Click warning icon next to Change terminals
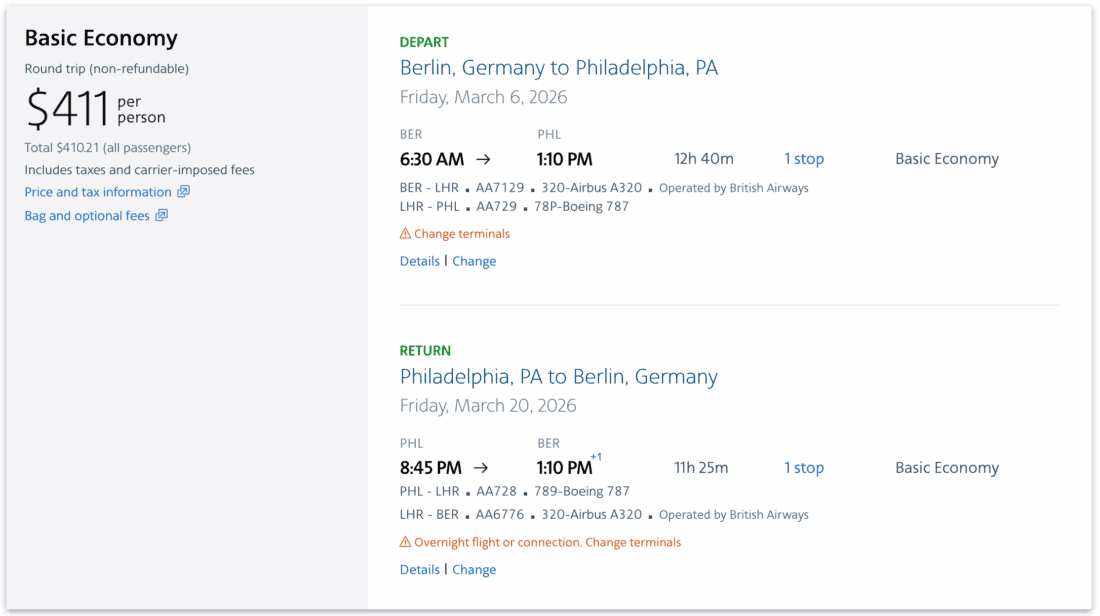1100x616 pixels. pos(405,234)
